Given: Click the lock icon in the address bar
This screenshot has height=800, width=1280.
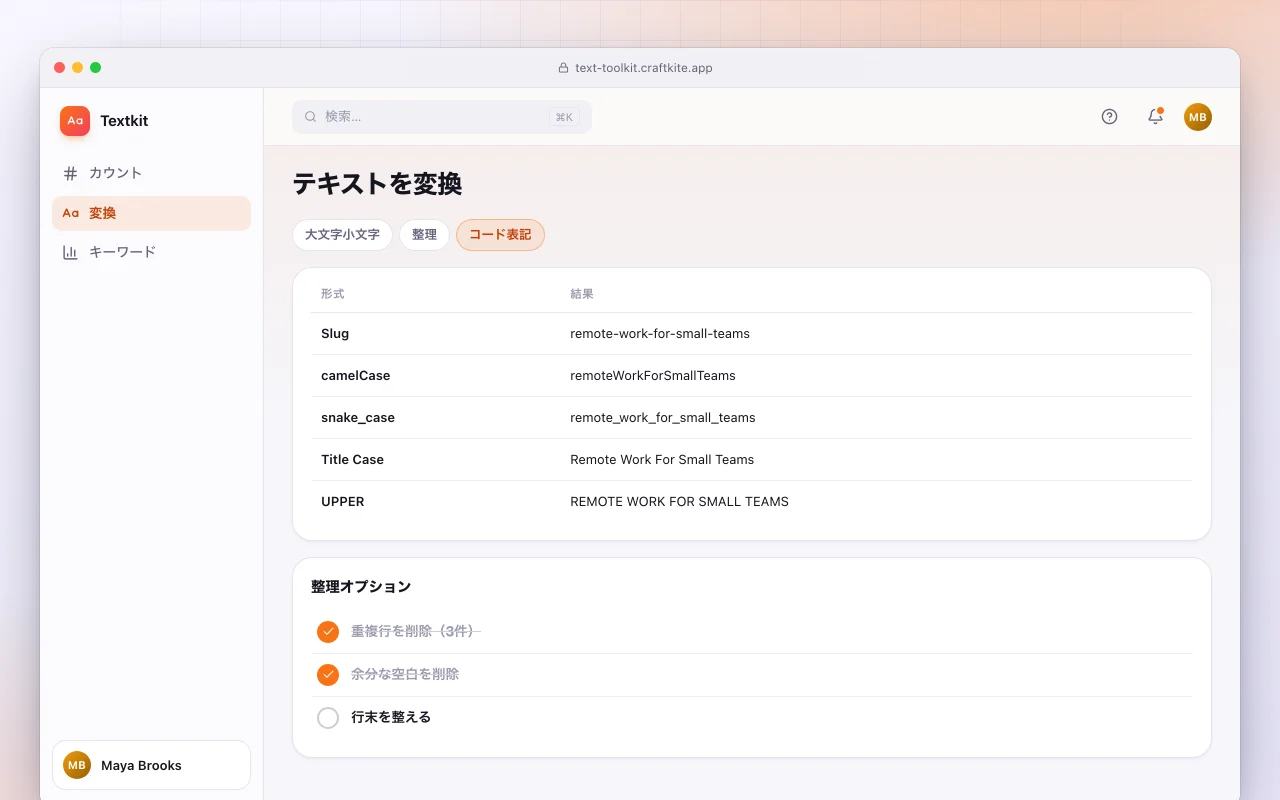Looking at the screenshot, I should [x=563, y=68].
